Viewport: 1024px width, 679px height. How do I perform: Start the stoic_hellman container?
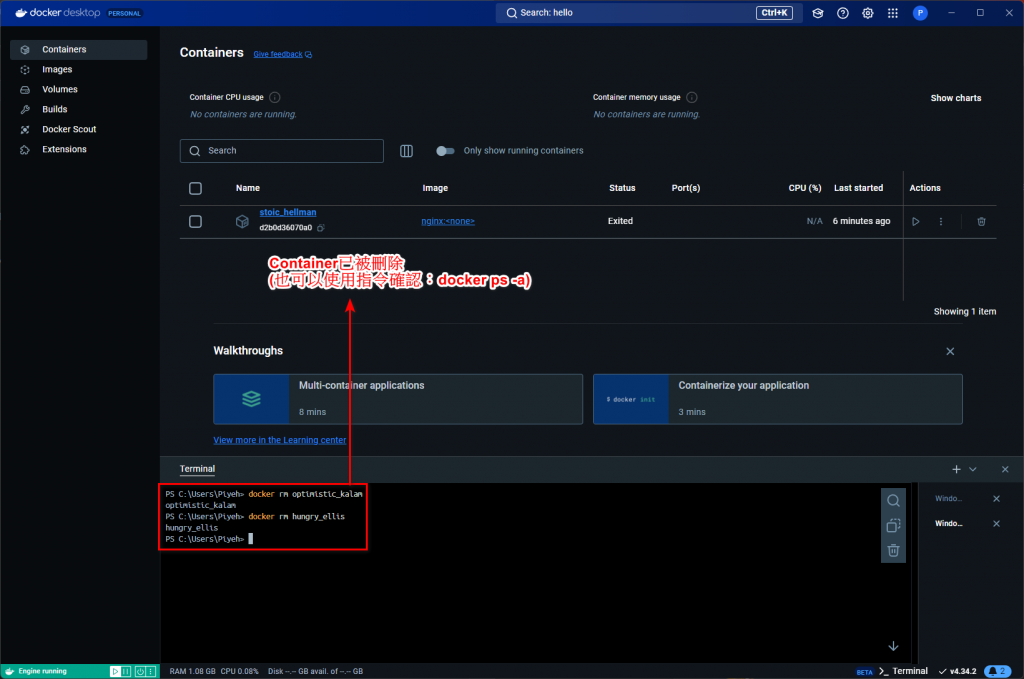coord(916,221)
